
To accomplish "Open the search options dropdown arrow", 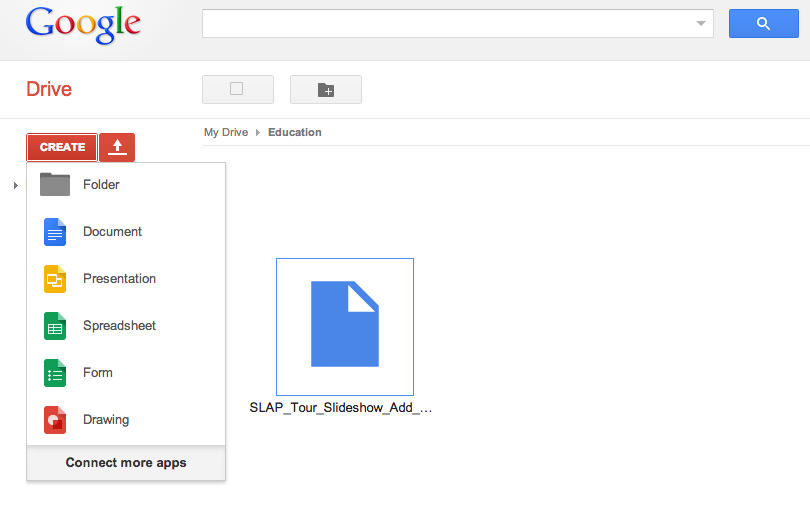I will tap(701, 23).
